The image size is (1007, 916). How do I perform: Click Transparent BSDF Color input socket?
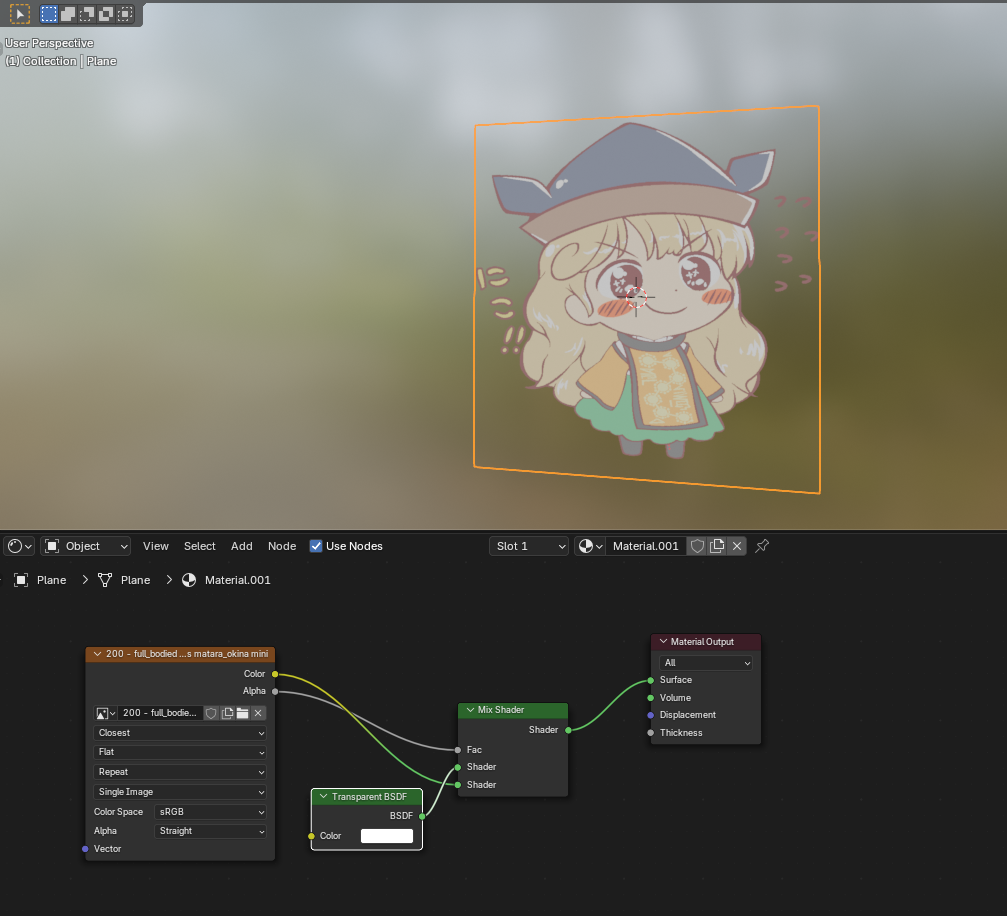(311, 836)
